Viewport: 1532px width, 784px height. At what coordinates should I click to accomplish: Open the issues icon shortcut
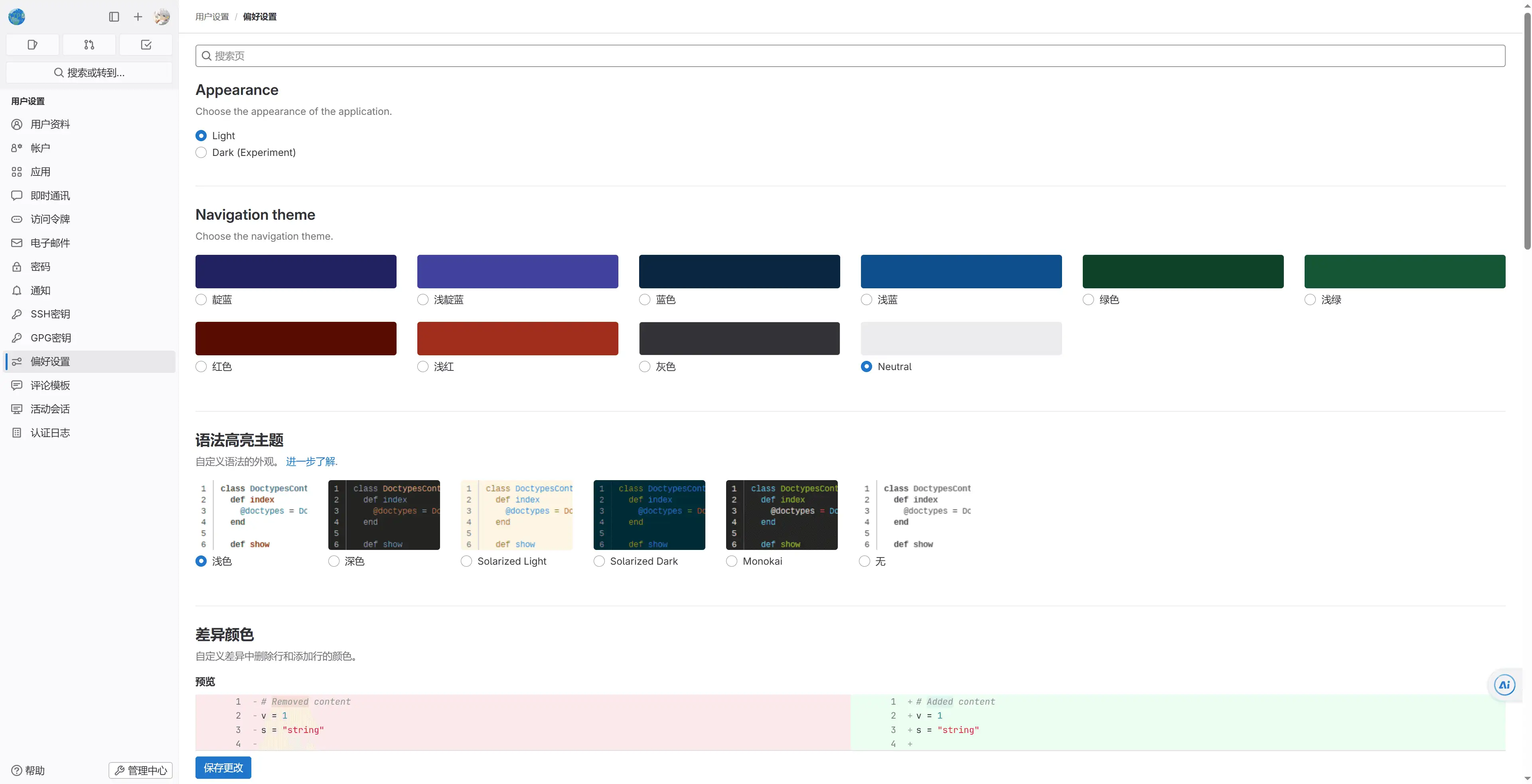pos(33,45)
